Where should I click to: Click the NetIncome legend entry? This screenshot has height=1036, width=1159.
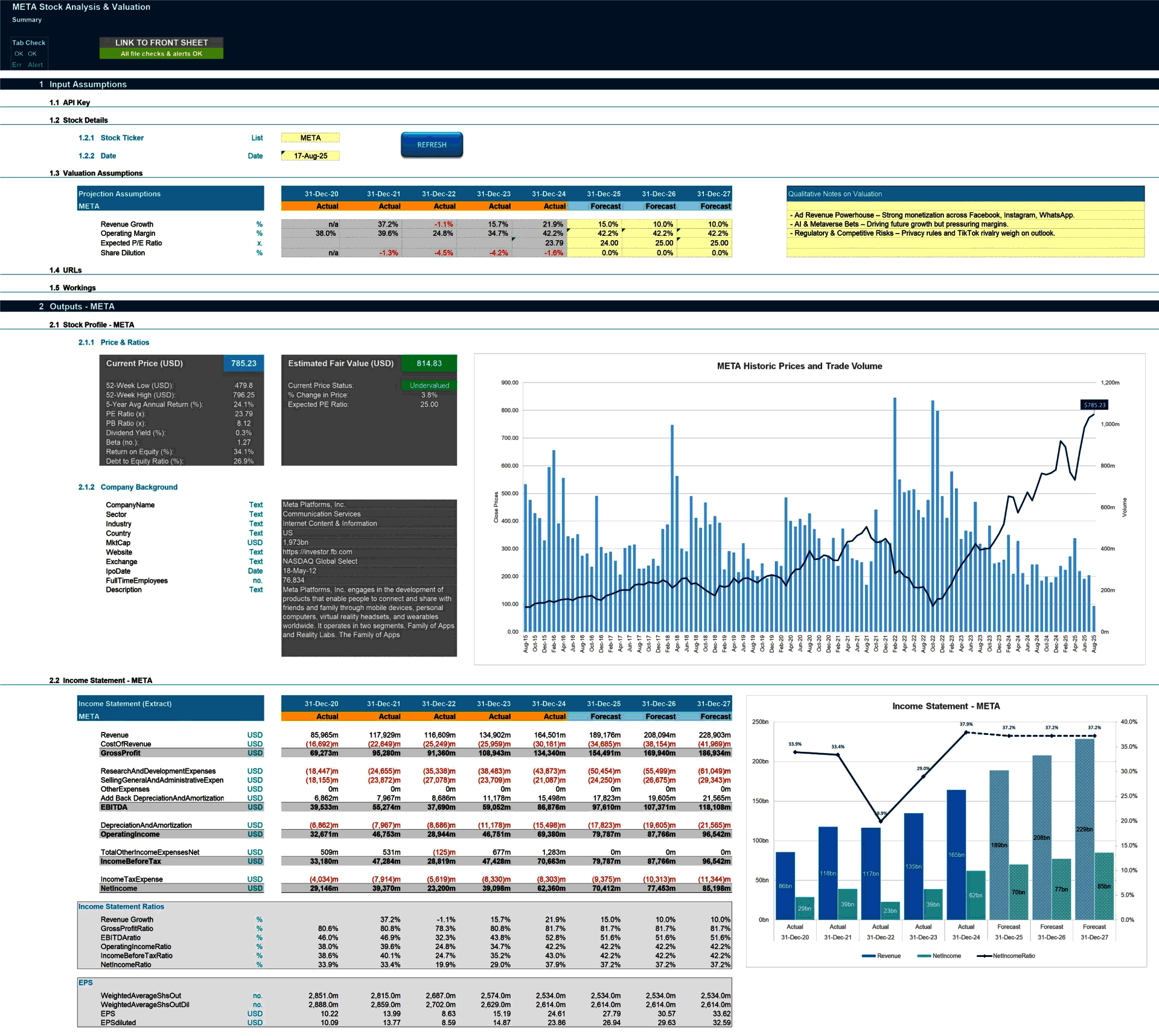tap(939, 956)
